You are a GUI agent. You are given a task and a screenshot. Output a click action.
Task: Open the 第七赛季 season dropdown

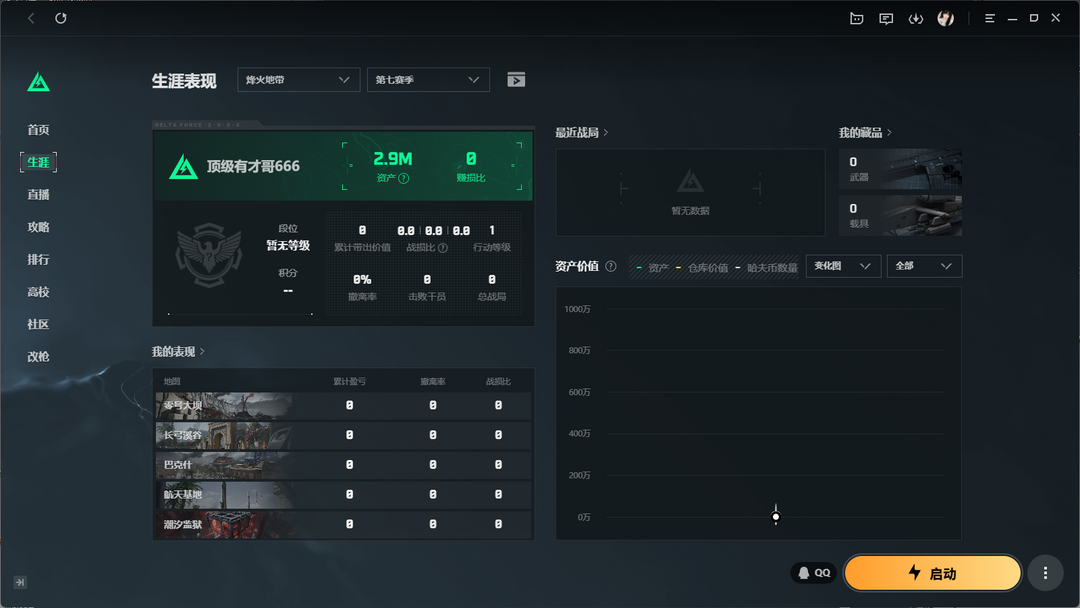[428, 80]
